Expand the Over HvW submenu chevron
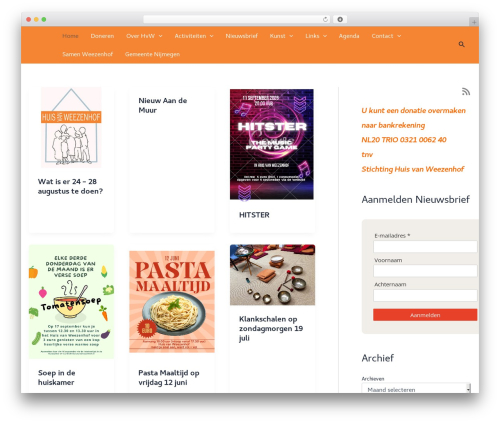Screen dimensions: 500x423 click(161, 36)
